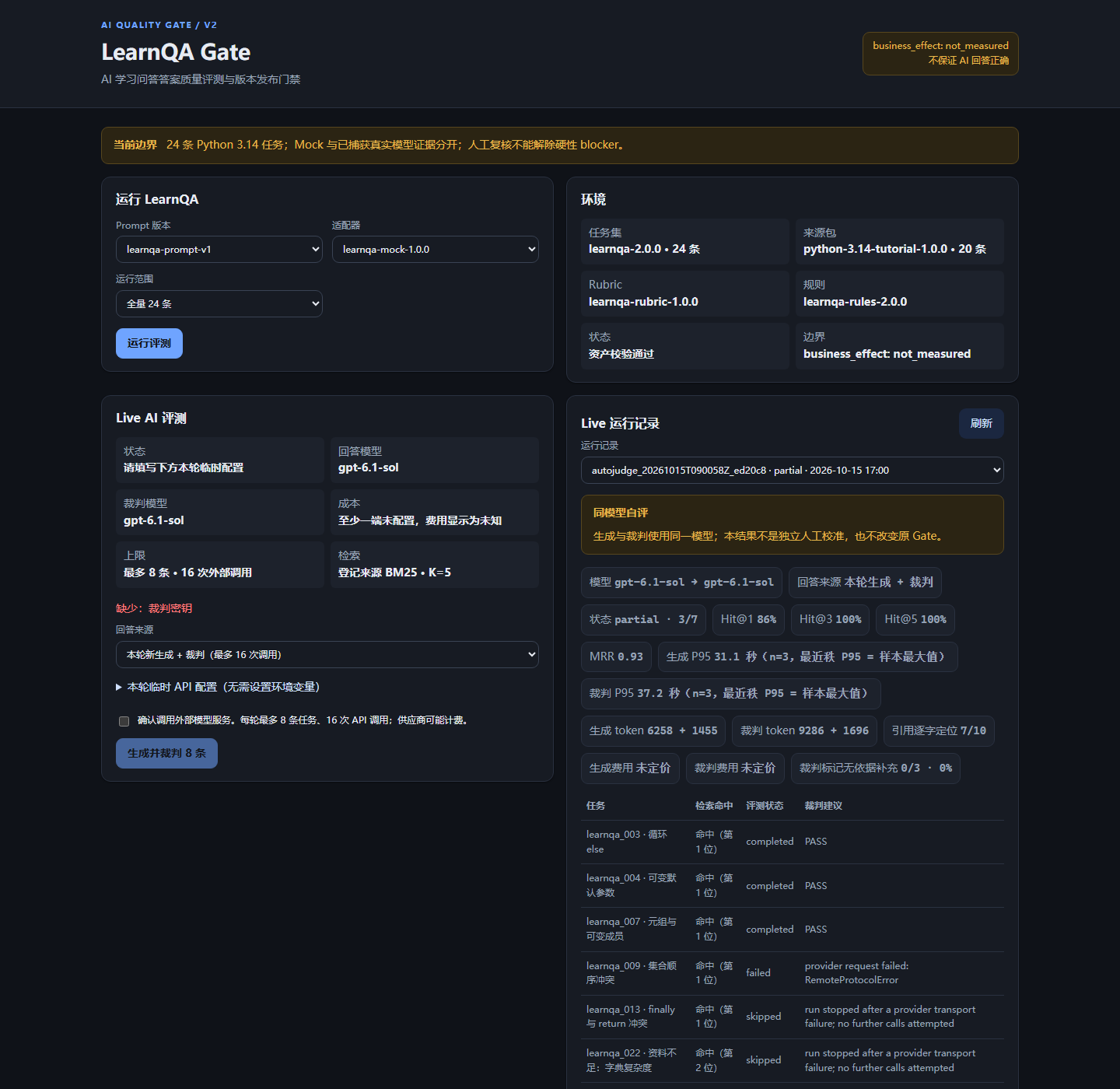Click skipped status in learnqa_013 row

pos(764,1017)
